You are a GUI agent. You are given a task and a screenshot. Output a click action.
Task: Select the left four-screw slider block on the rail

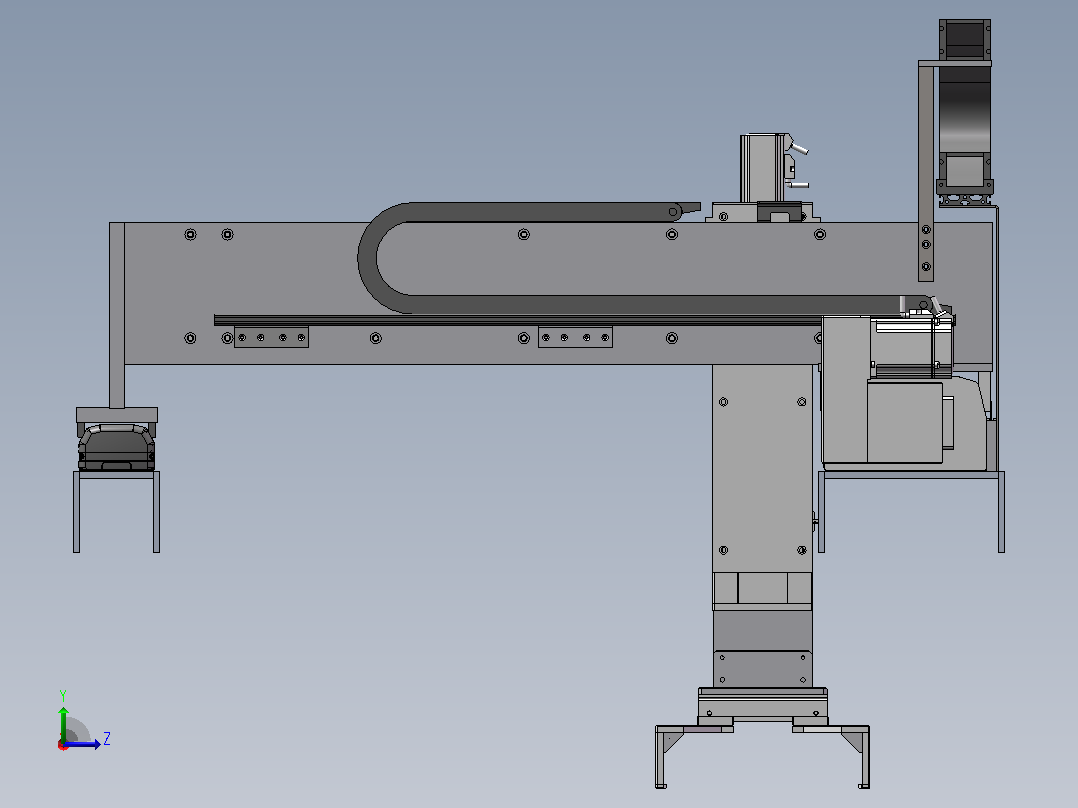[272, 338]
